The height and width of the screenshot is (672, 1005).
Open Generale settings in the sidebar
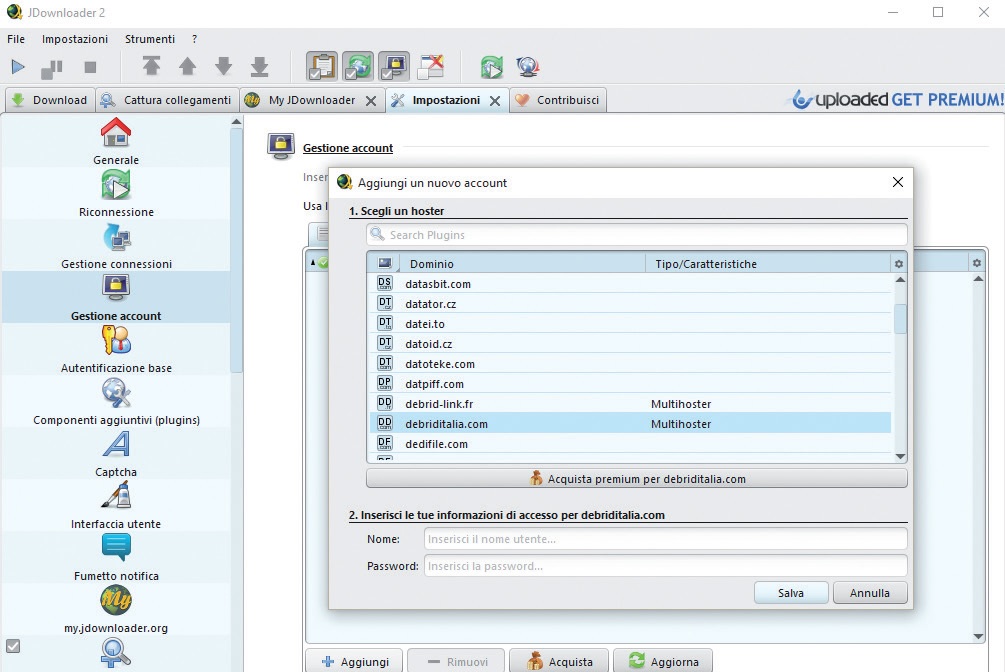click(x=116, y=142)
